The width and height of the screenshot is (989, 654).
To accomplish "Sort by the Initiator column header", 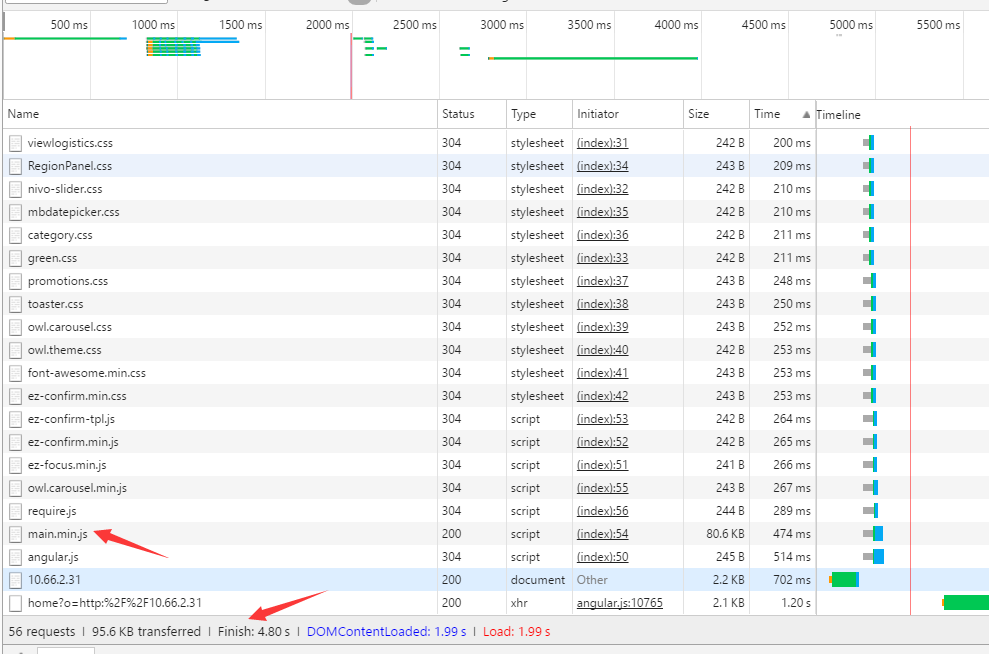I will tap(628, 114).
